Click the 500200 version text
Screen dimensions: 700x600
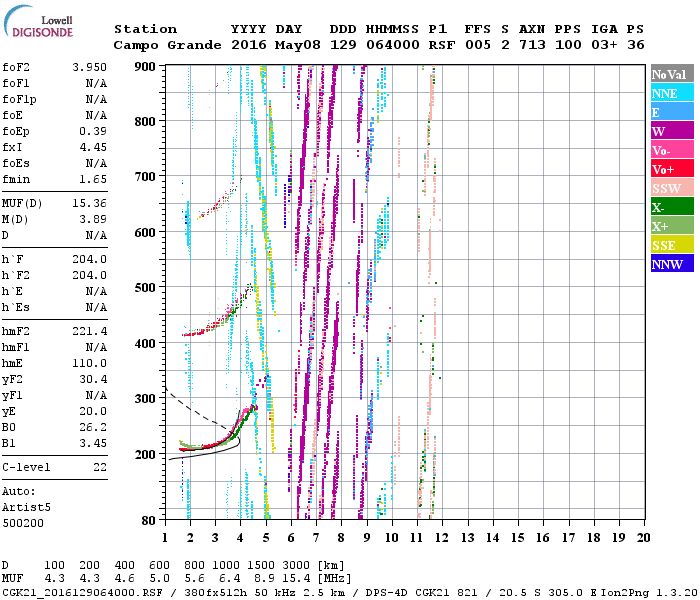click(23, 523)
